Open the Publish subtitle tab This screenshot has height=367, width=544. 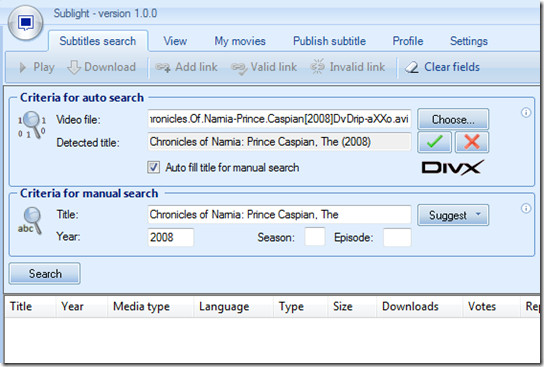click(329, 41)
